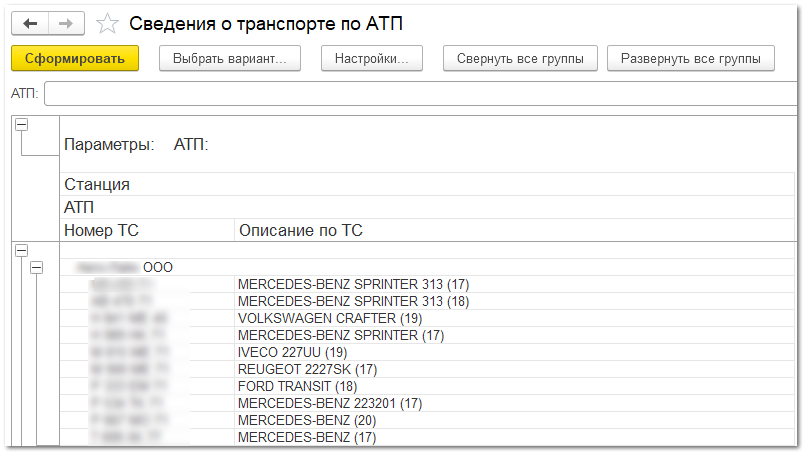Select the Описание по ТС column header

click(x=300, y=231)
